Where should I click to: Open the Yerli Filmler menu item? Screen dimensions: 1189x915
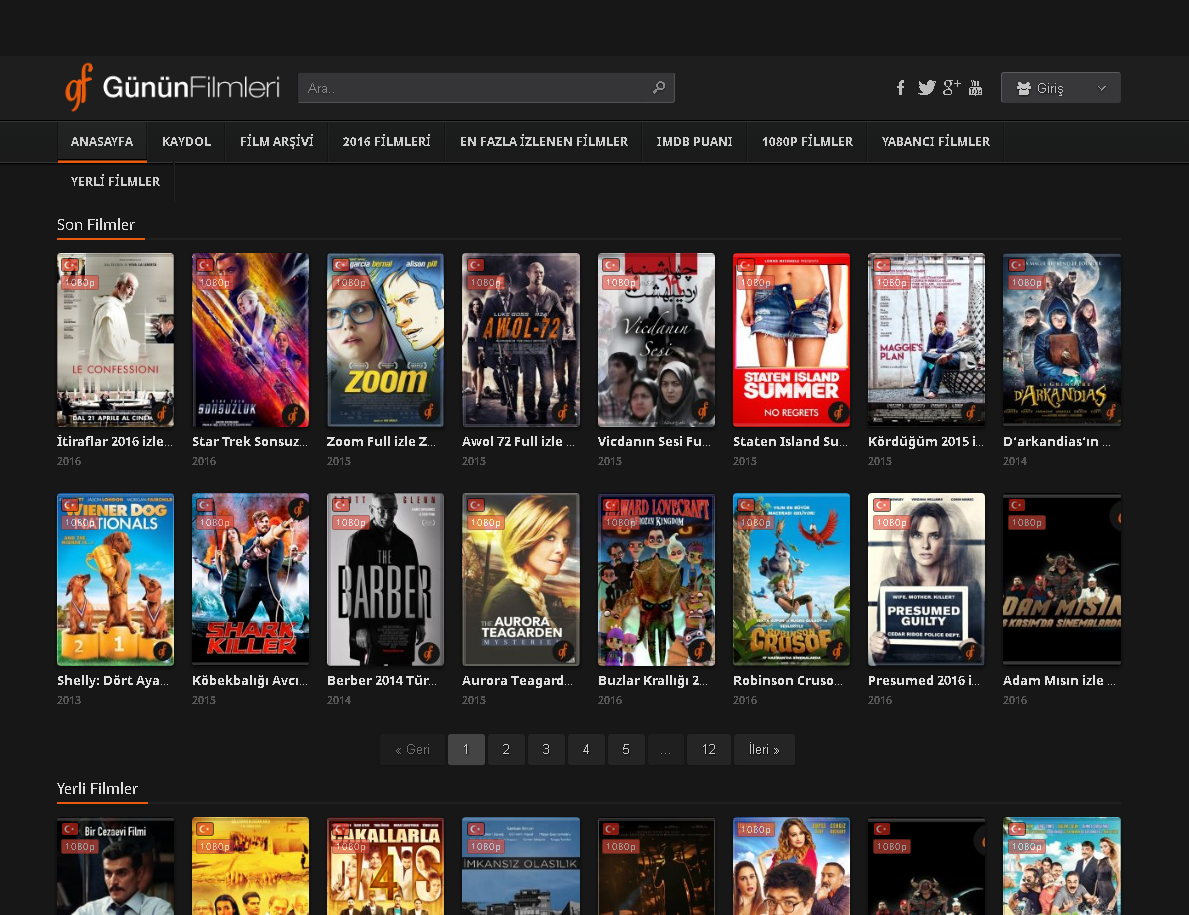coord(115,182)
